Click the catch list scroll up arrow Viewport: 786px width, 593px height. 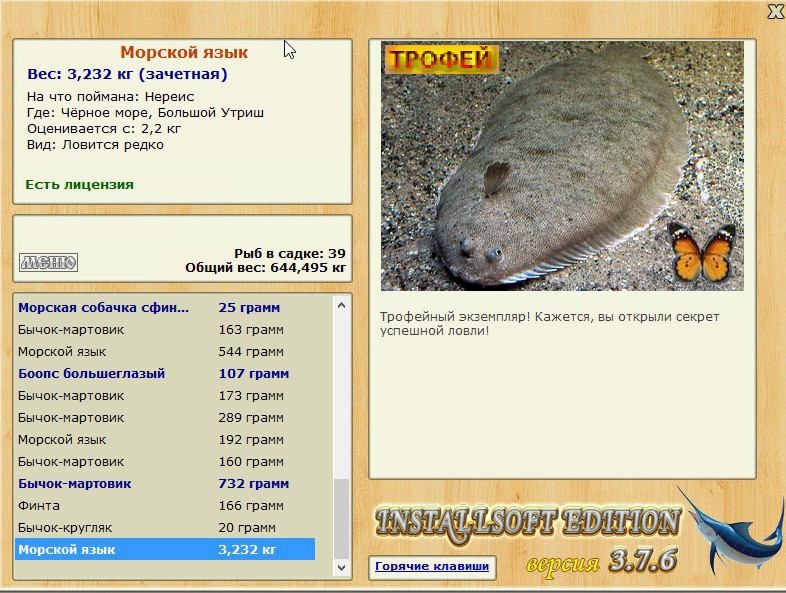coord(342,305)
